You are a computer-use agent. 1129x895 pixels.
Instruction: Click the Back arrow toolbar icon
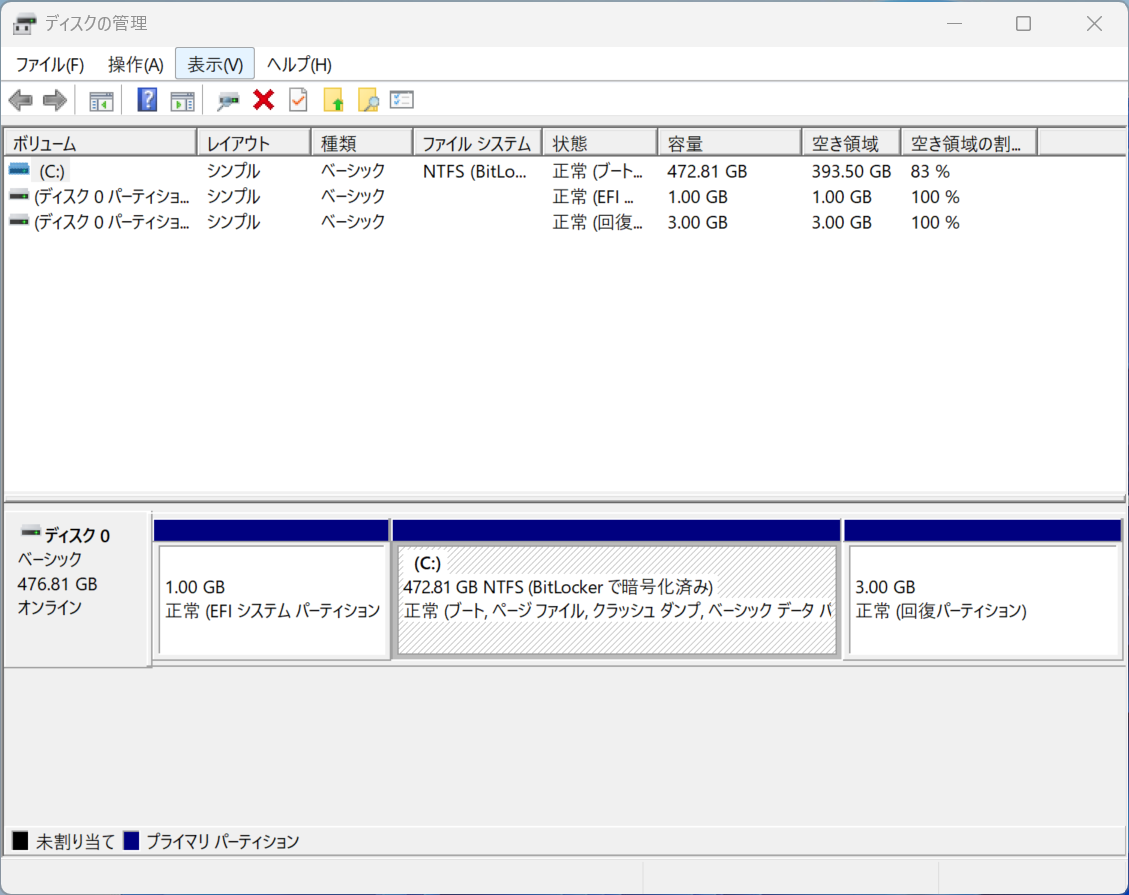click(20, 100)
